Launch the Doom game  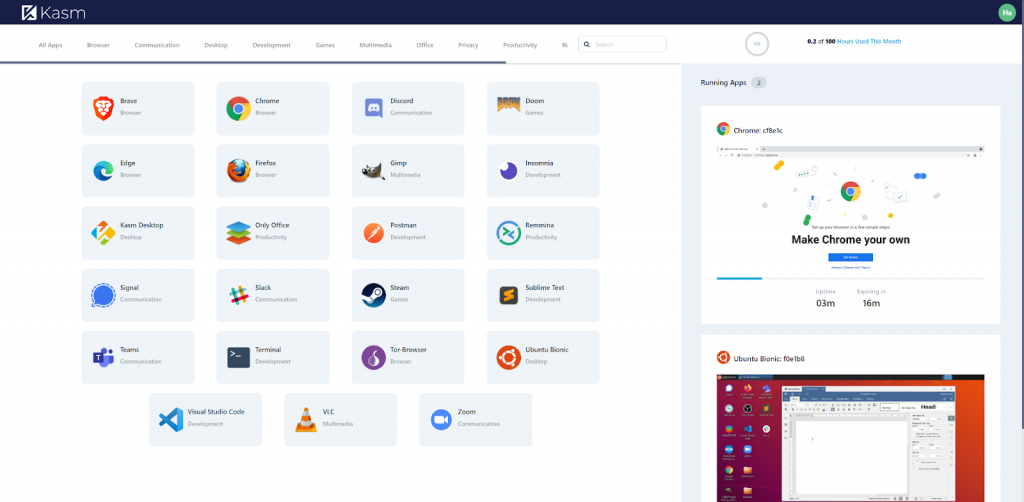tap(543, 108)
